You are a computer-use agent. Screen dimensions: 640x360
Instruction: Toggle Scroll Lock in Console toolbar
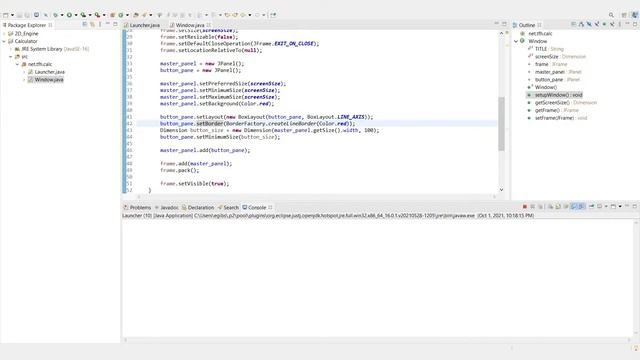(558, 207)
